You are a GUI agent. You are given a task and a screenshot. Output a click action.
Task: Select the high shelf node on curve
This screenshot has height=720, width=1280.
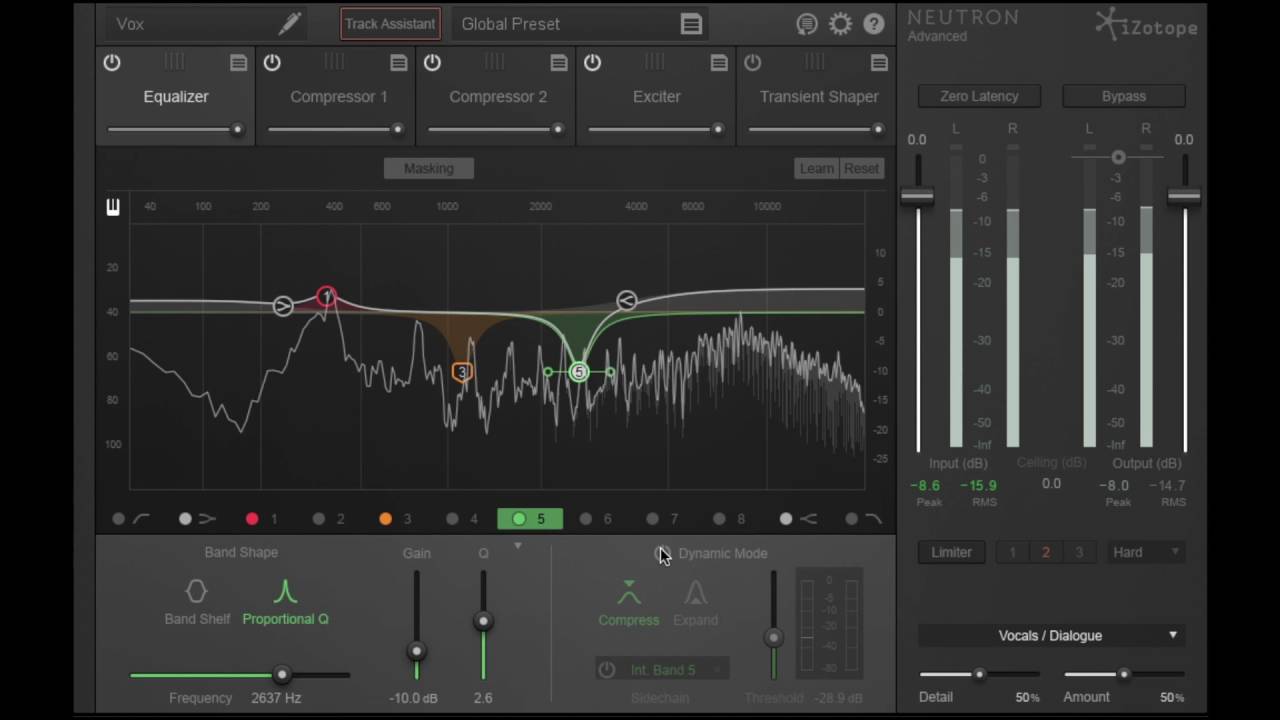tap(626, 300)
